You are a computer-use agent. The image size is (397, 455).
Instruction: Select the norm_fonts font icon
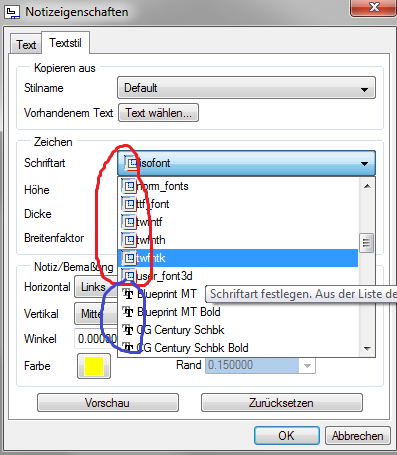tap(129, 186)
